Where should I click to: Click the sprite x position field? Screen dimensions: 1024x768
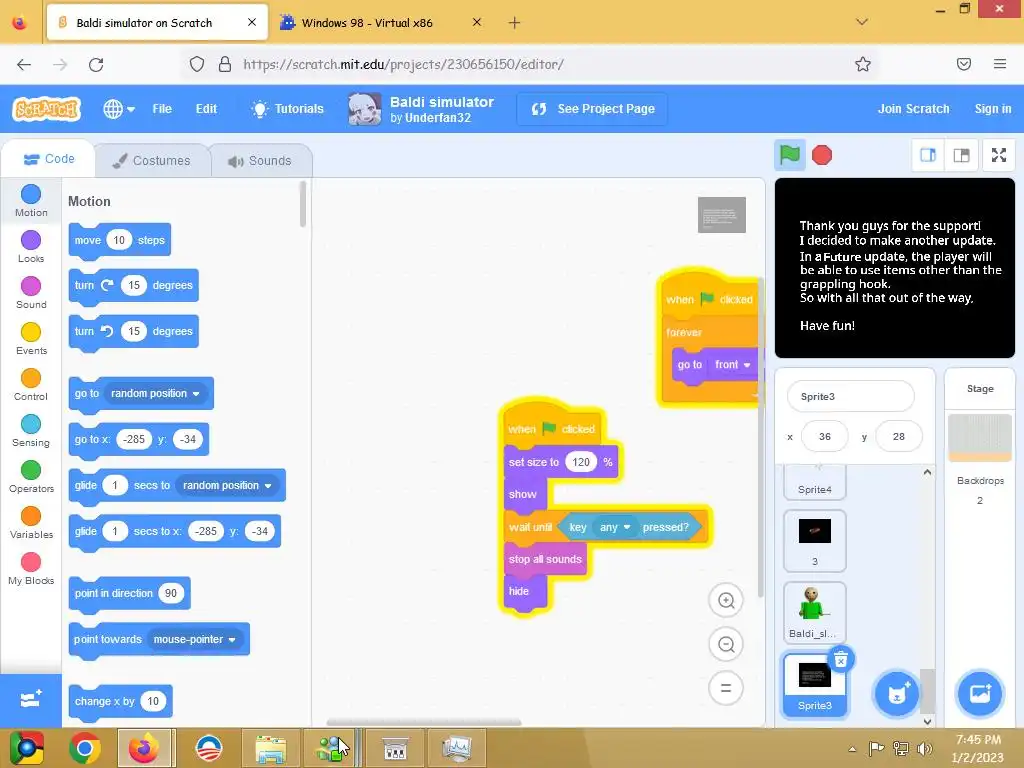pos(825,436)
